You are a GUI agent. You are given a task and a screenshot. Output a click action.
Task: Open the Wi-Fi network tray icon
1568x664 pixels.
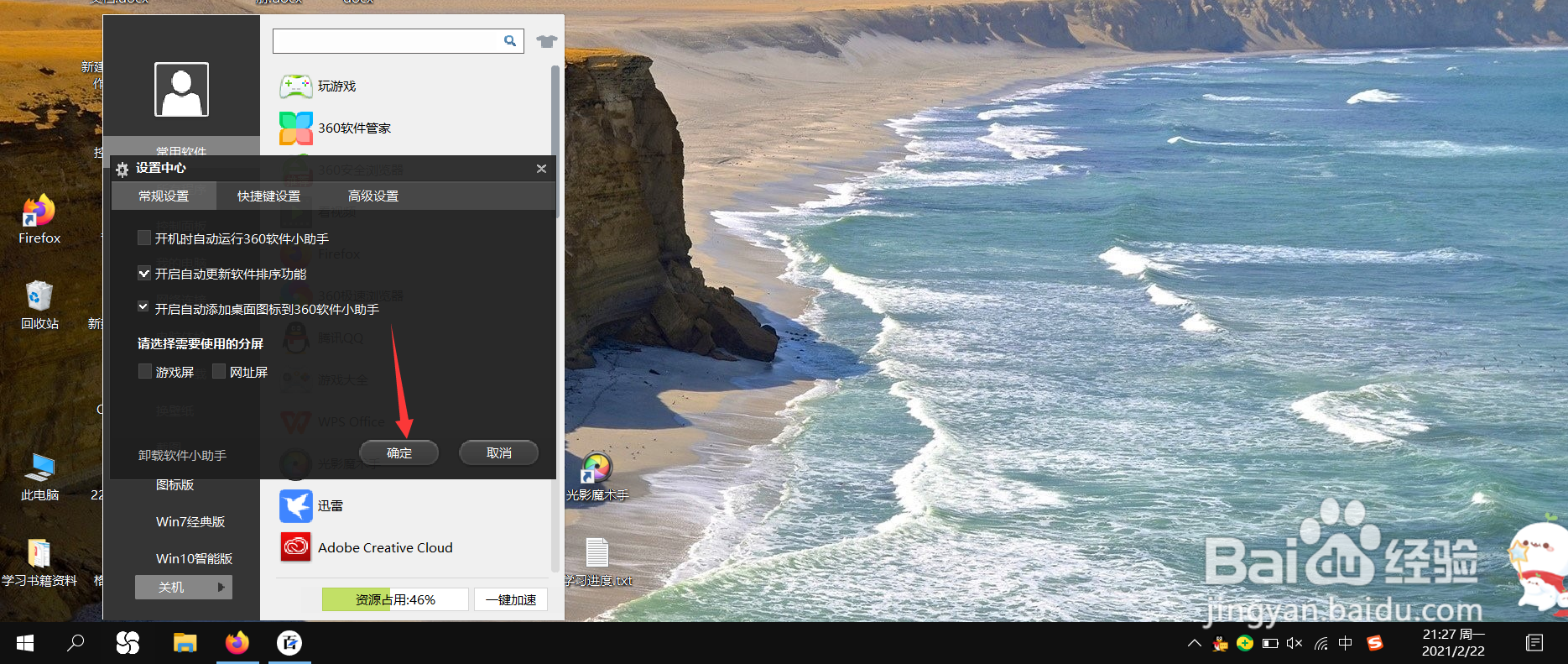tap(1321, 644)
